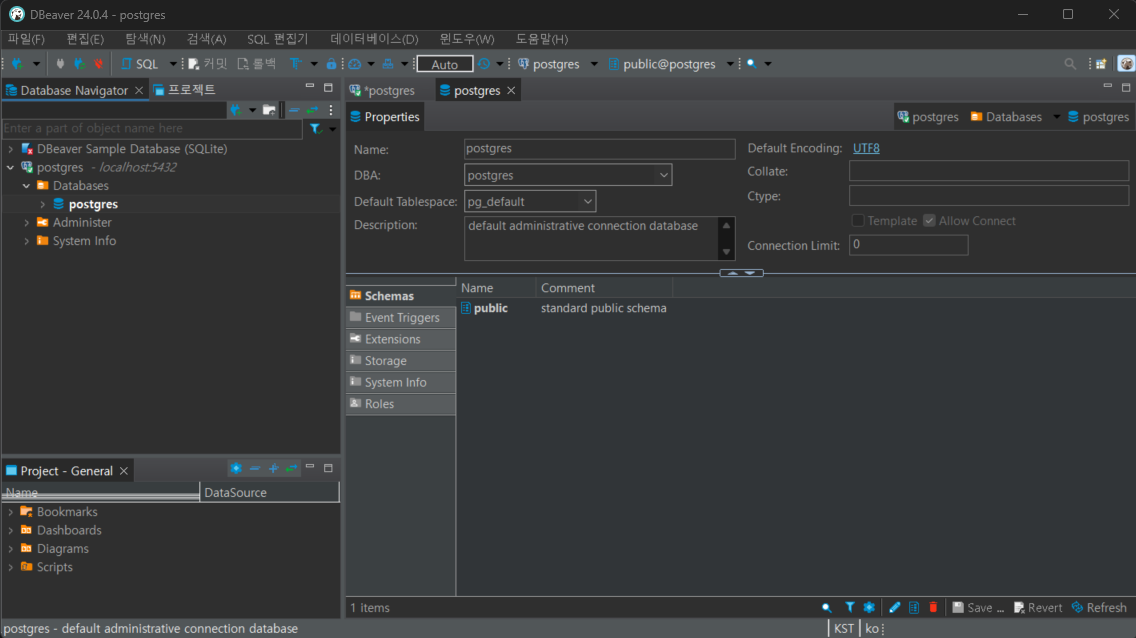Click the blue magnifier search toolbar icon
Image resolution: width=1136 pixels, height=638 pixels.
click(x=752, y=64)
